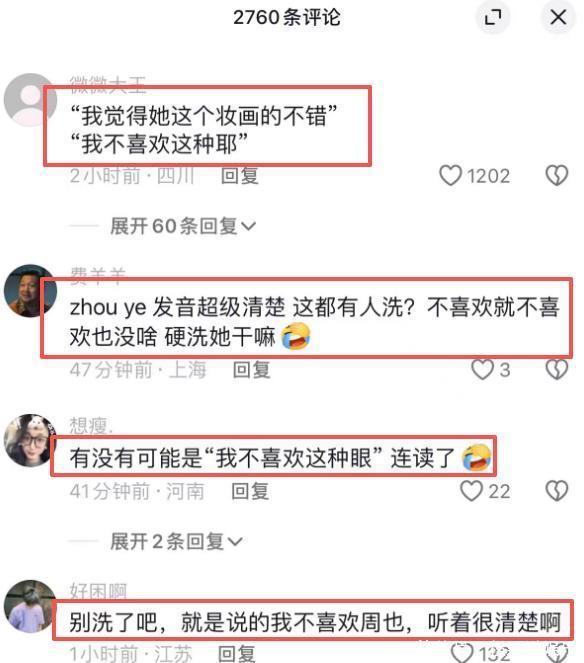Dislike the comment posted from 四川
584x663 pixels.
point(557,175)
